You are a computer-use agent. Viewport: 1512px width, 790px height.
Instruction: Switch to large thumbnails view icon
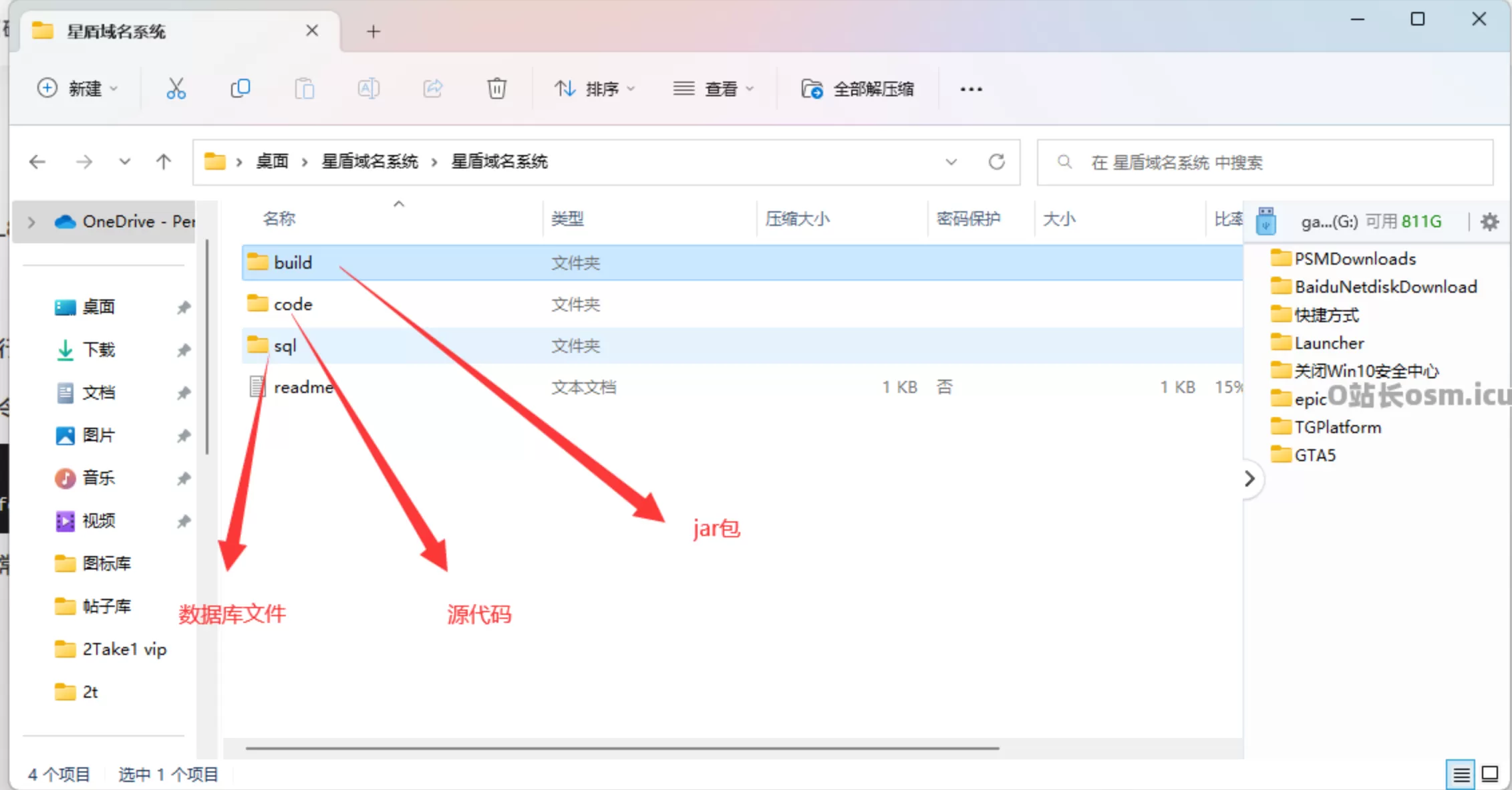tap(1490, 775)
